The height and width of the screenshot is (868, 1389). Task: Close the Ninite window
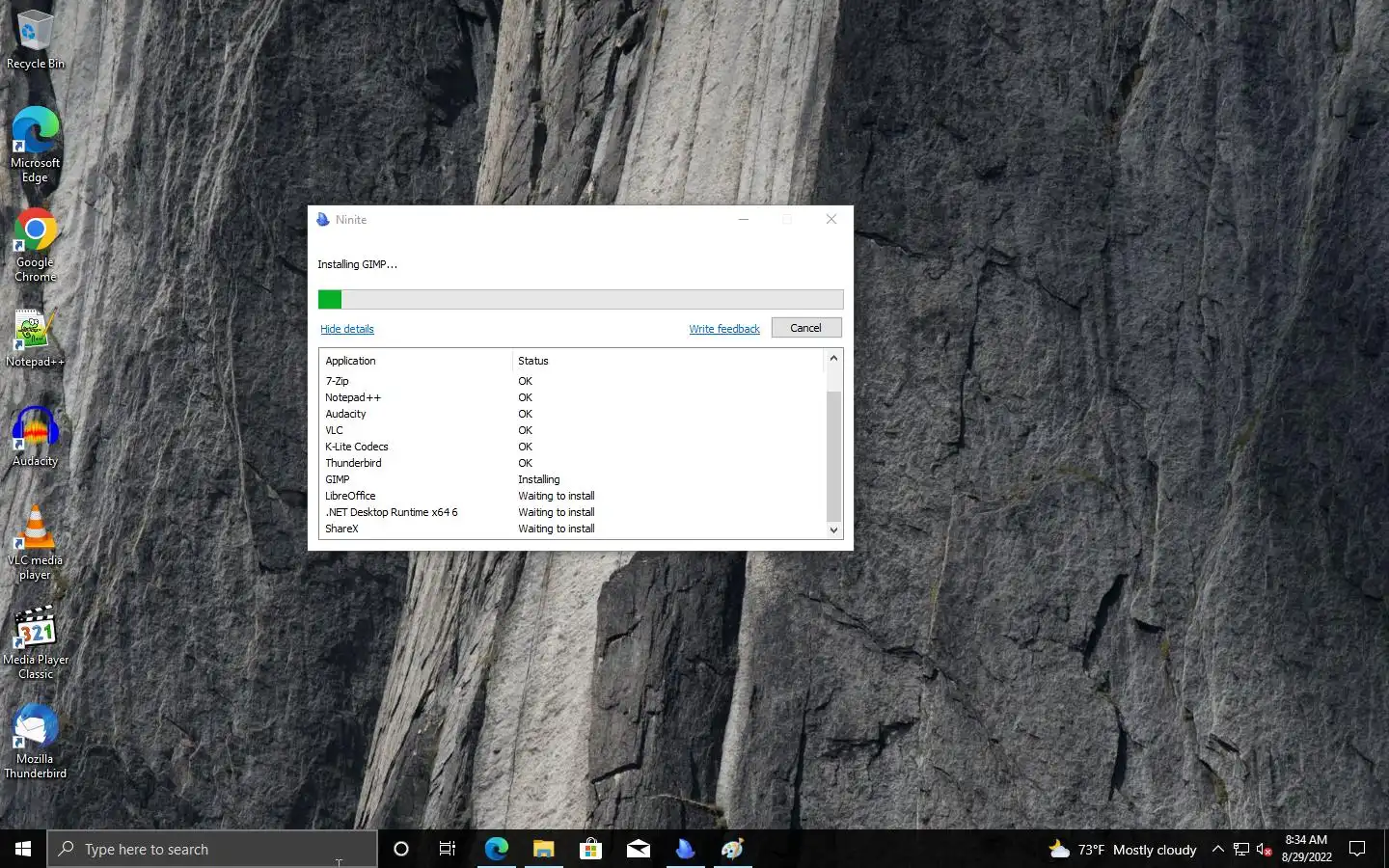pyautogui.click(x=831, y=220)
